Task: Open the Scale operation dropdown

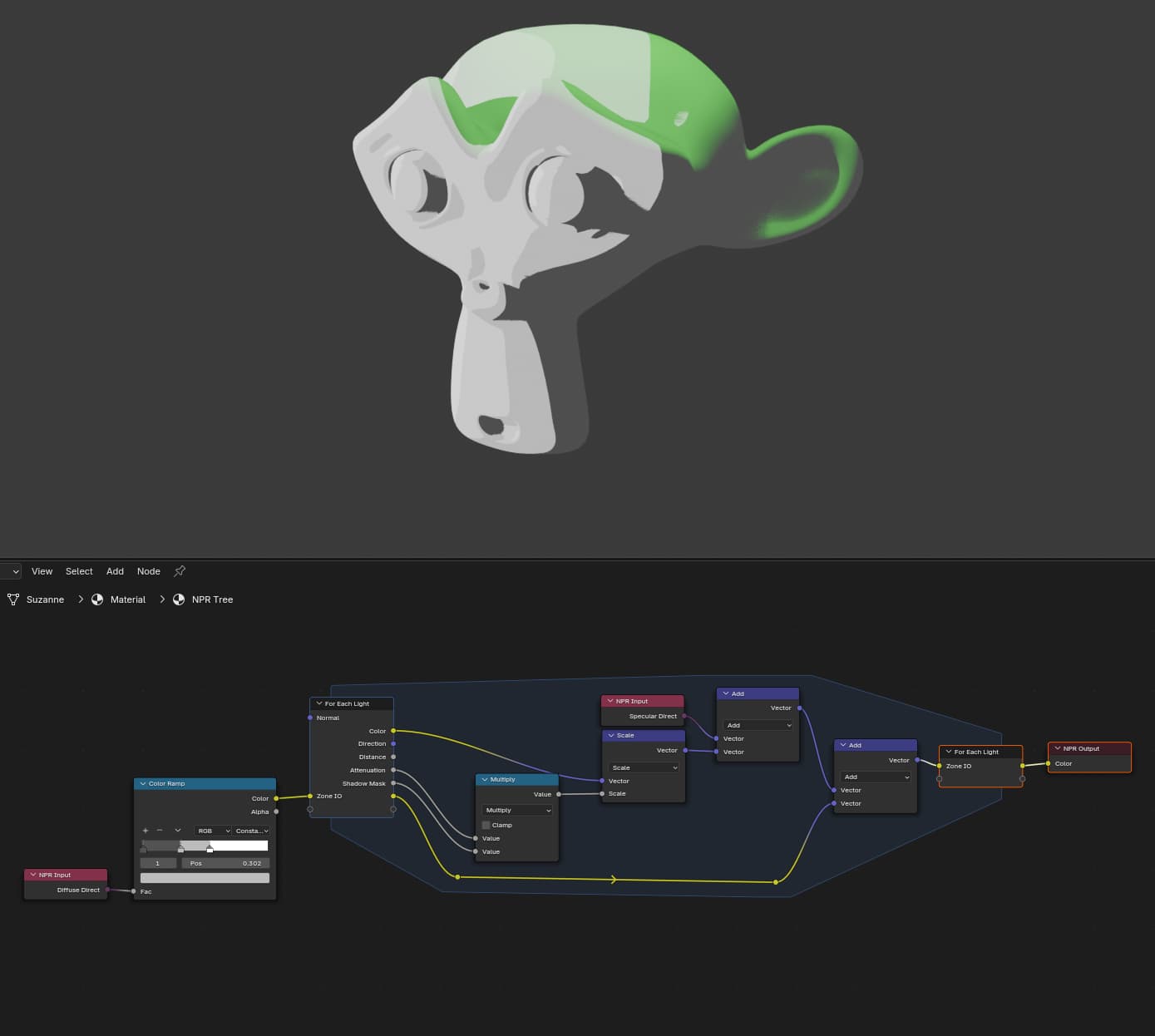Action: click(644, 767)
